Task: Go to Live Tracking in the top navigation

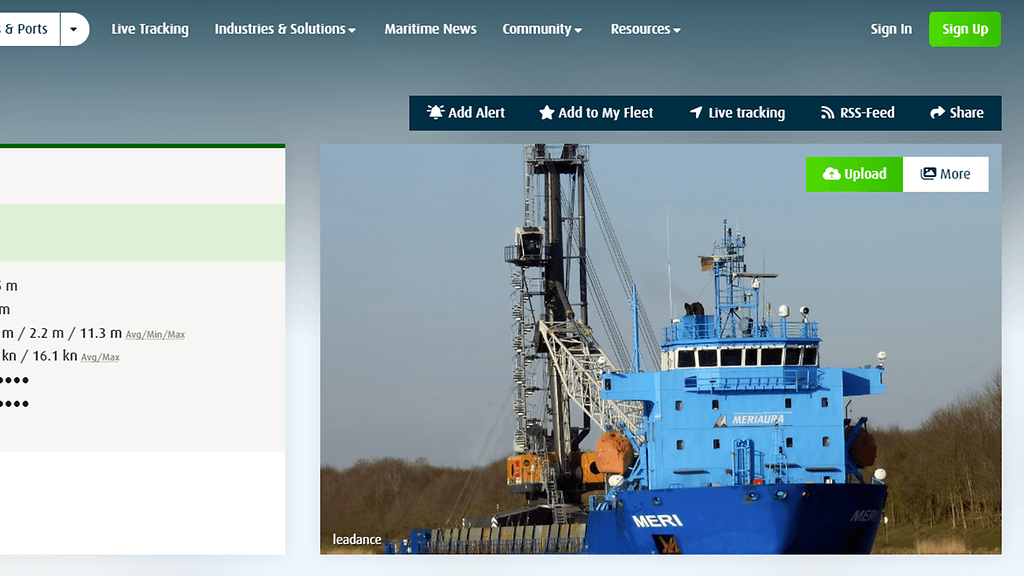Action: [150, 29]
